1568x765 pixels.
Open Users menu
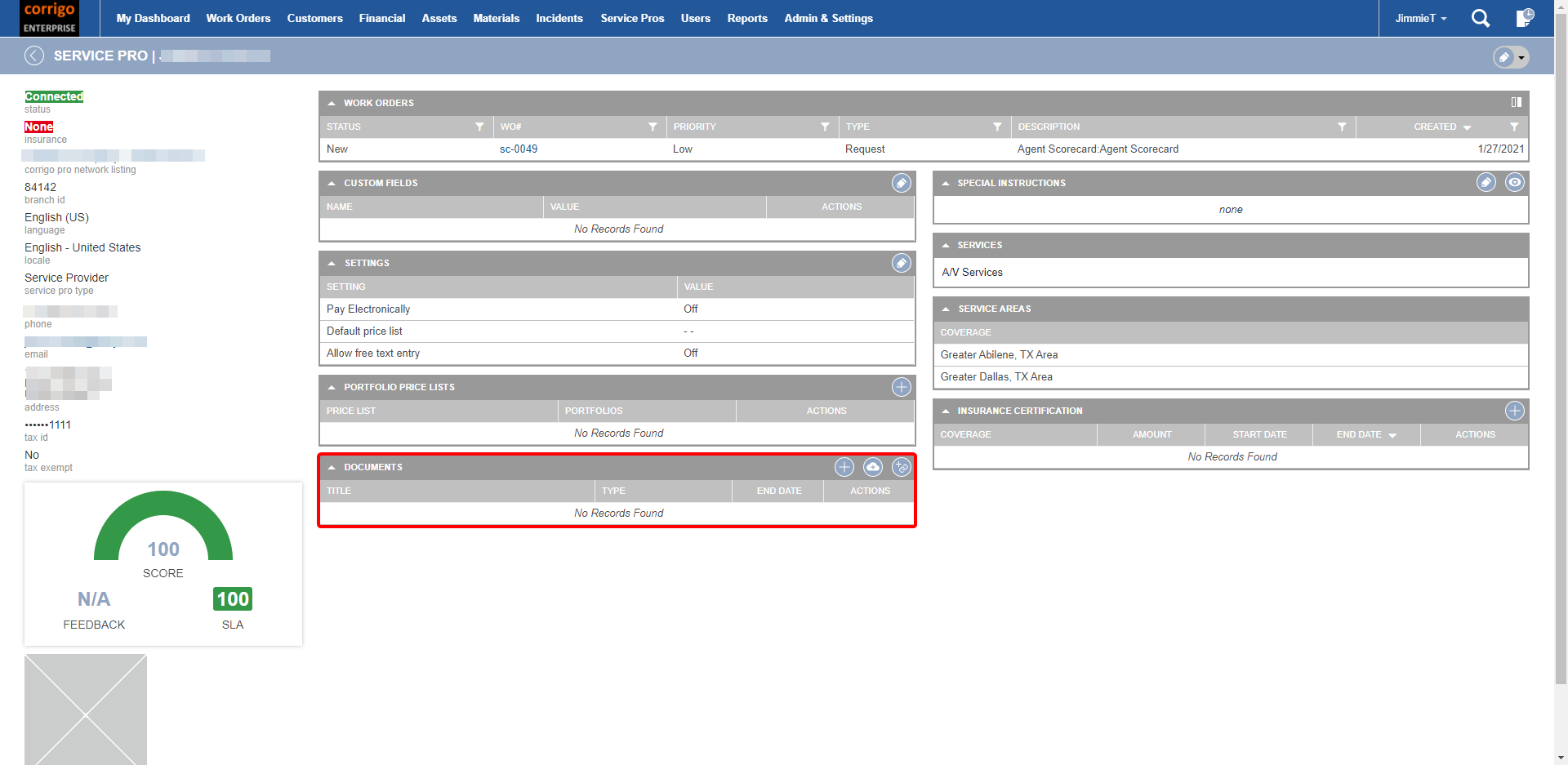point(696,18)
